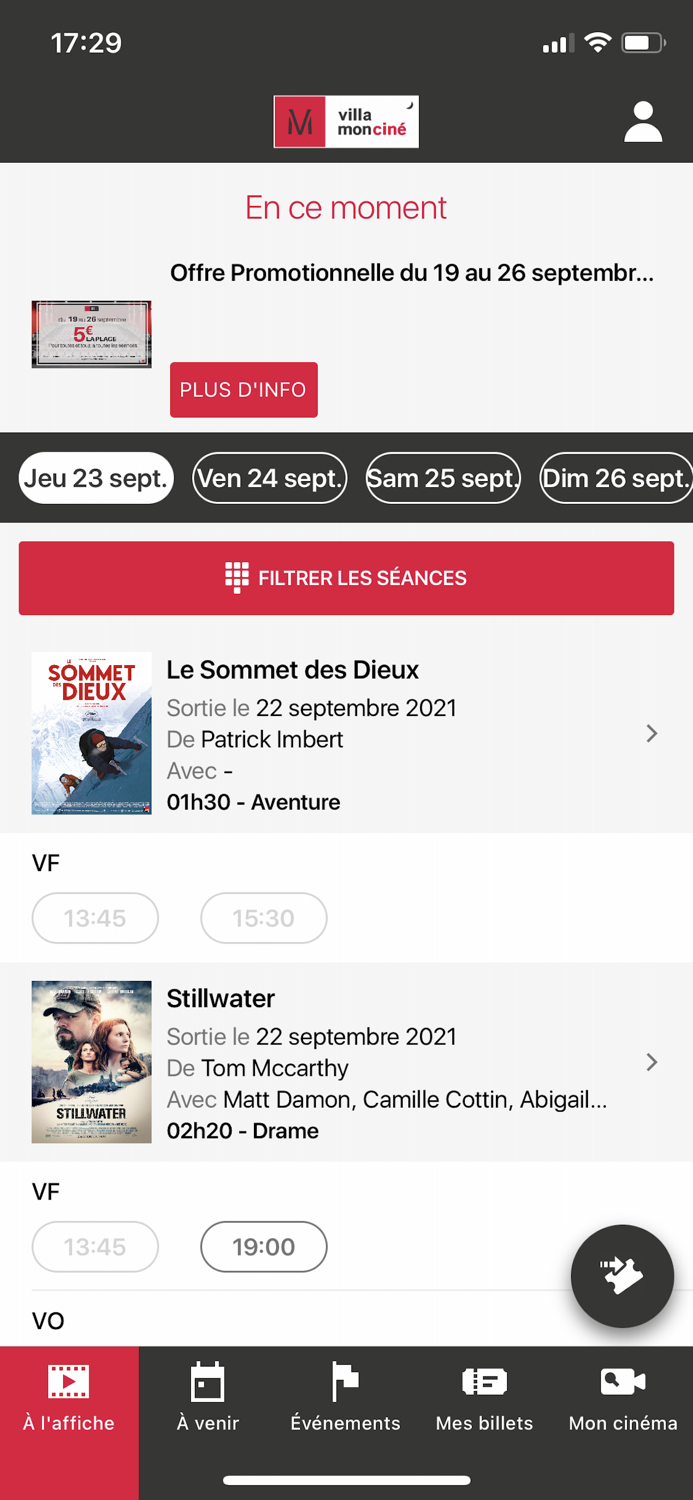
Task: Open Mon cinéma camera tab
Action: [623, 1398]
